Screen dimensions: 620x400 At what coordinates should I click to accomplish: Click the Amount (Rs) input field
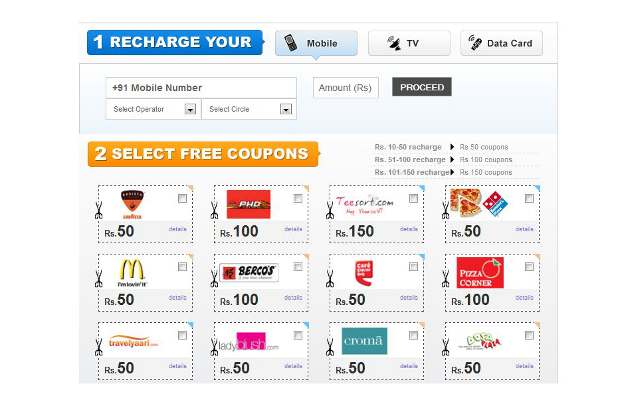[x=346, y=88]
